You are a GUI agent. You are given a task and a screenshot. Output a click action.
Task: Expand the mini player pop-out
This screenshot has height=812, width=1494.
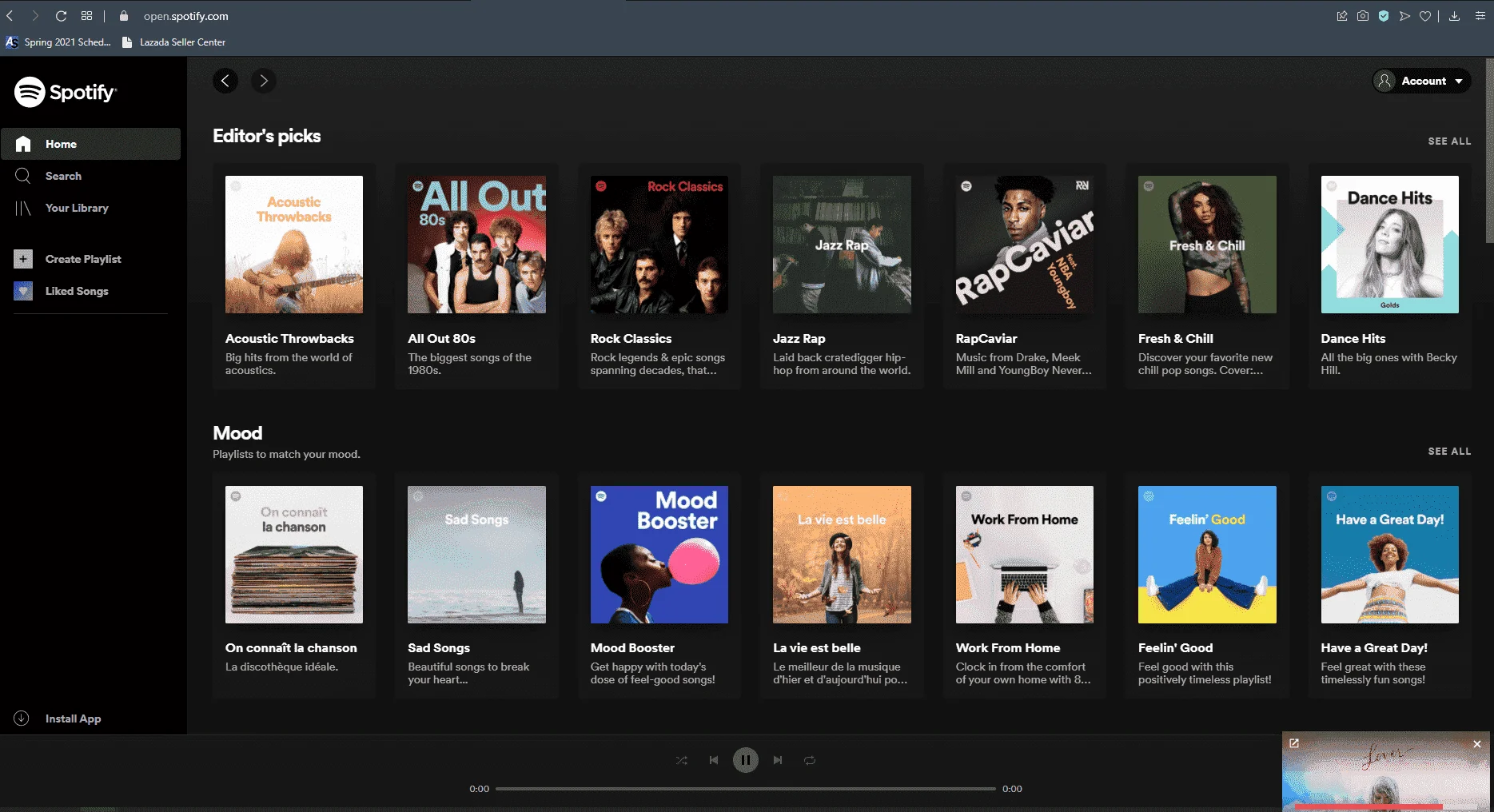(1294, 743)
